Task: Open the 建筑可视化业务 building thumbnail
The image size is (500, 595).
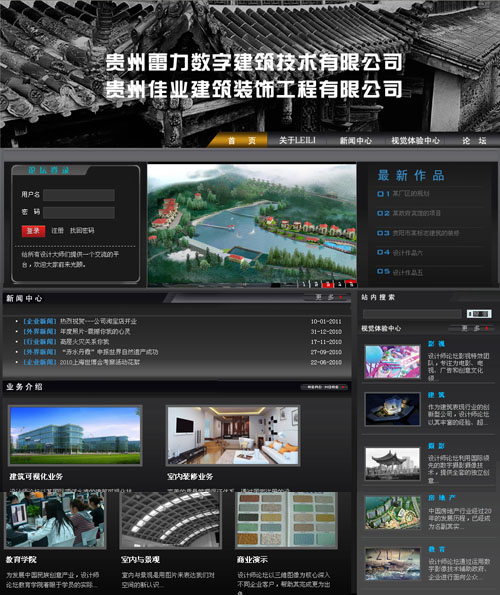Action: coord(75,436)
